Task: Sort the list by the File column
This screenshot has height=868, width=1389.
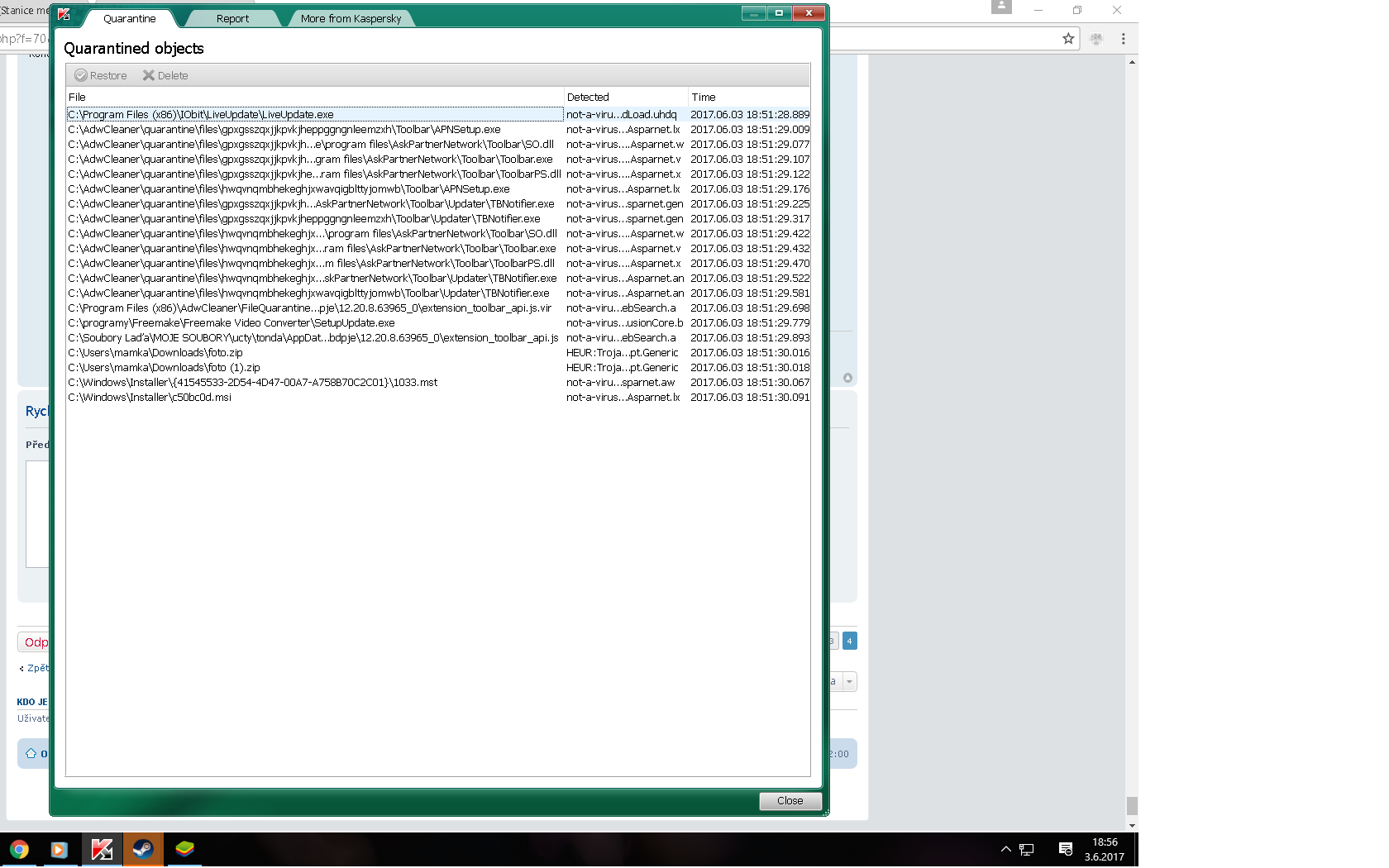Action: pos(315,97)
